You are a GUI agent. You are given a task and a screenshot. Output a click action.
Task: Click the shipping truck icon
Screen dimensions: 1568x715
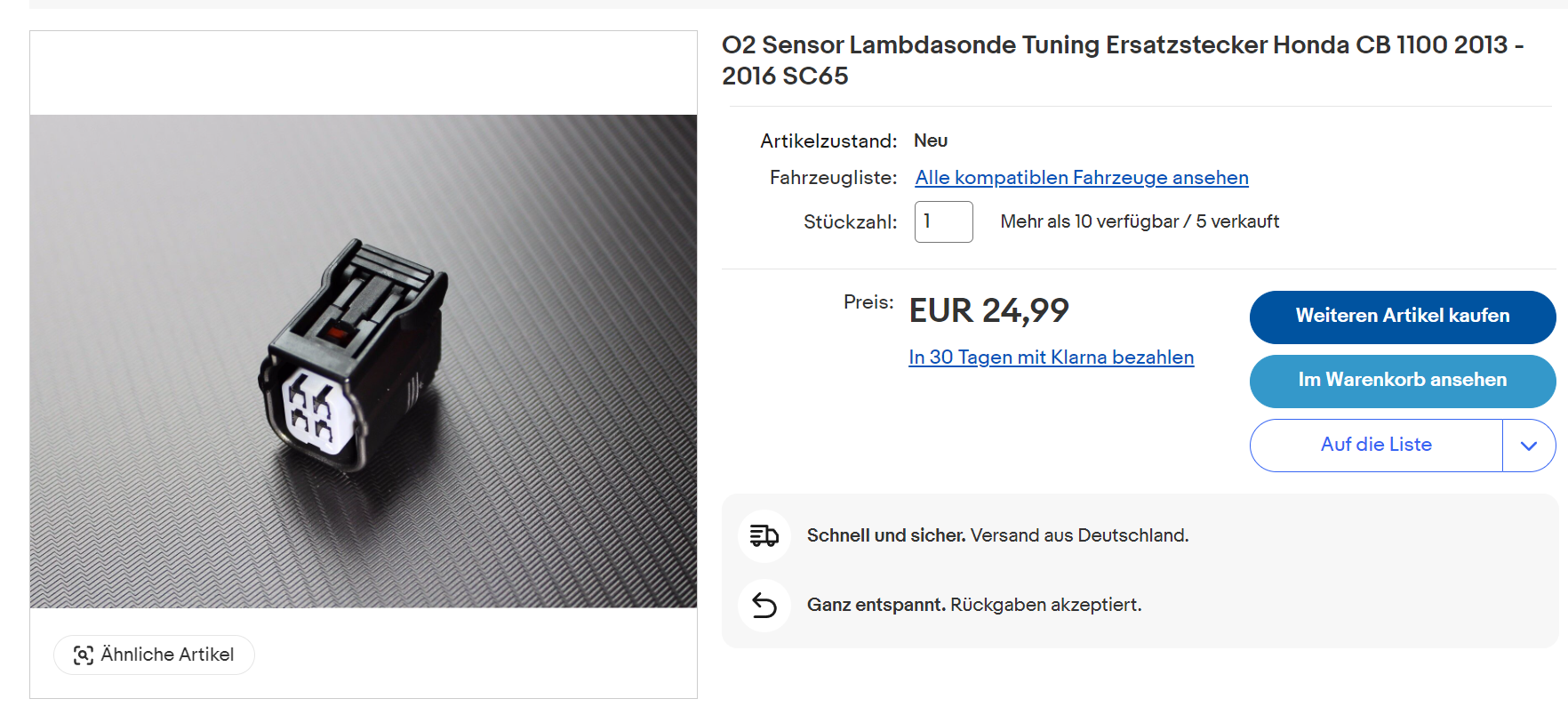pos(764,535)
